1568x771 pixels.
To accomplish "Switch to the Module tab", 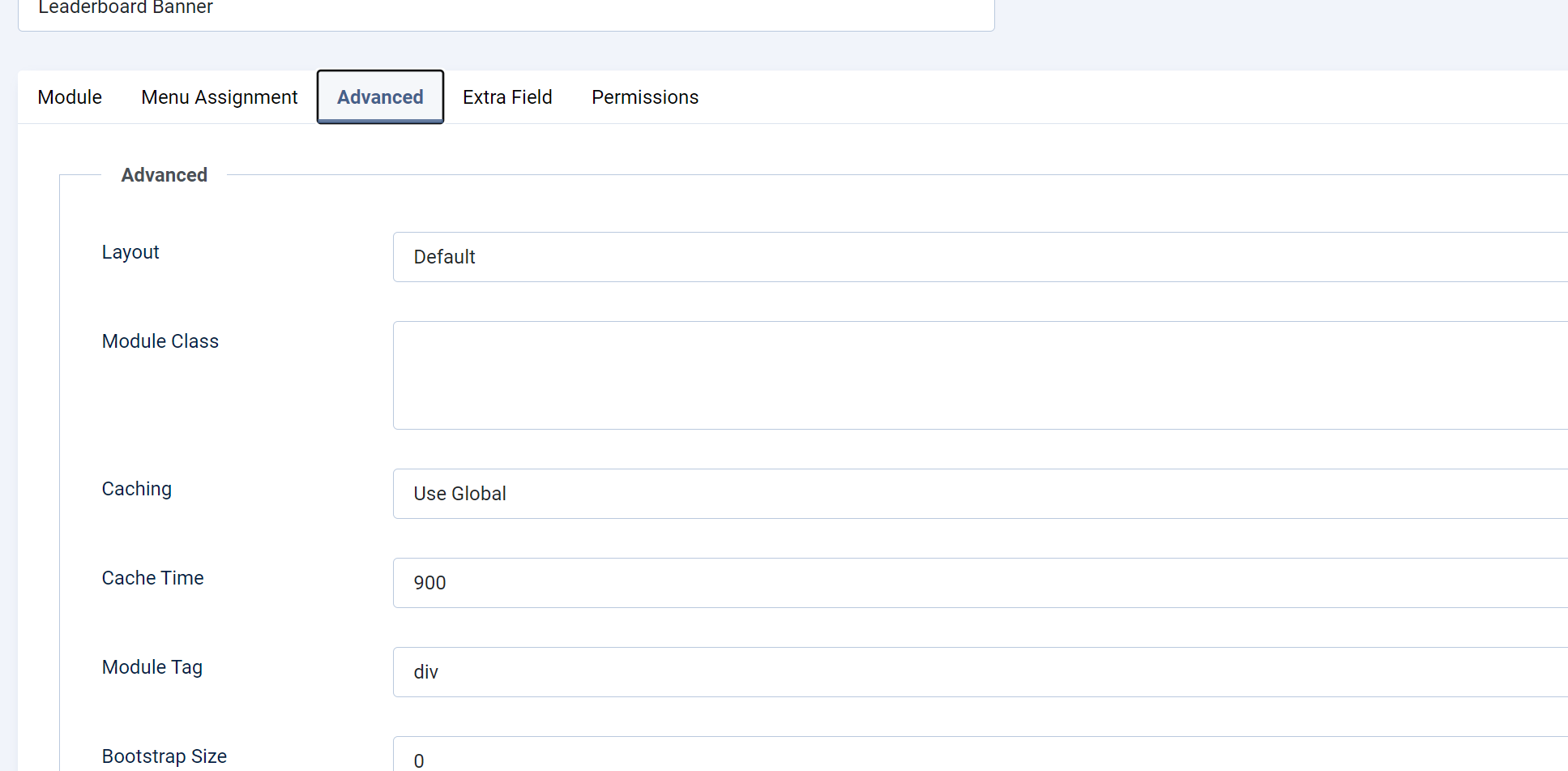I will click(x=70, y=97).
